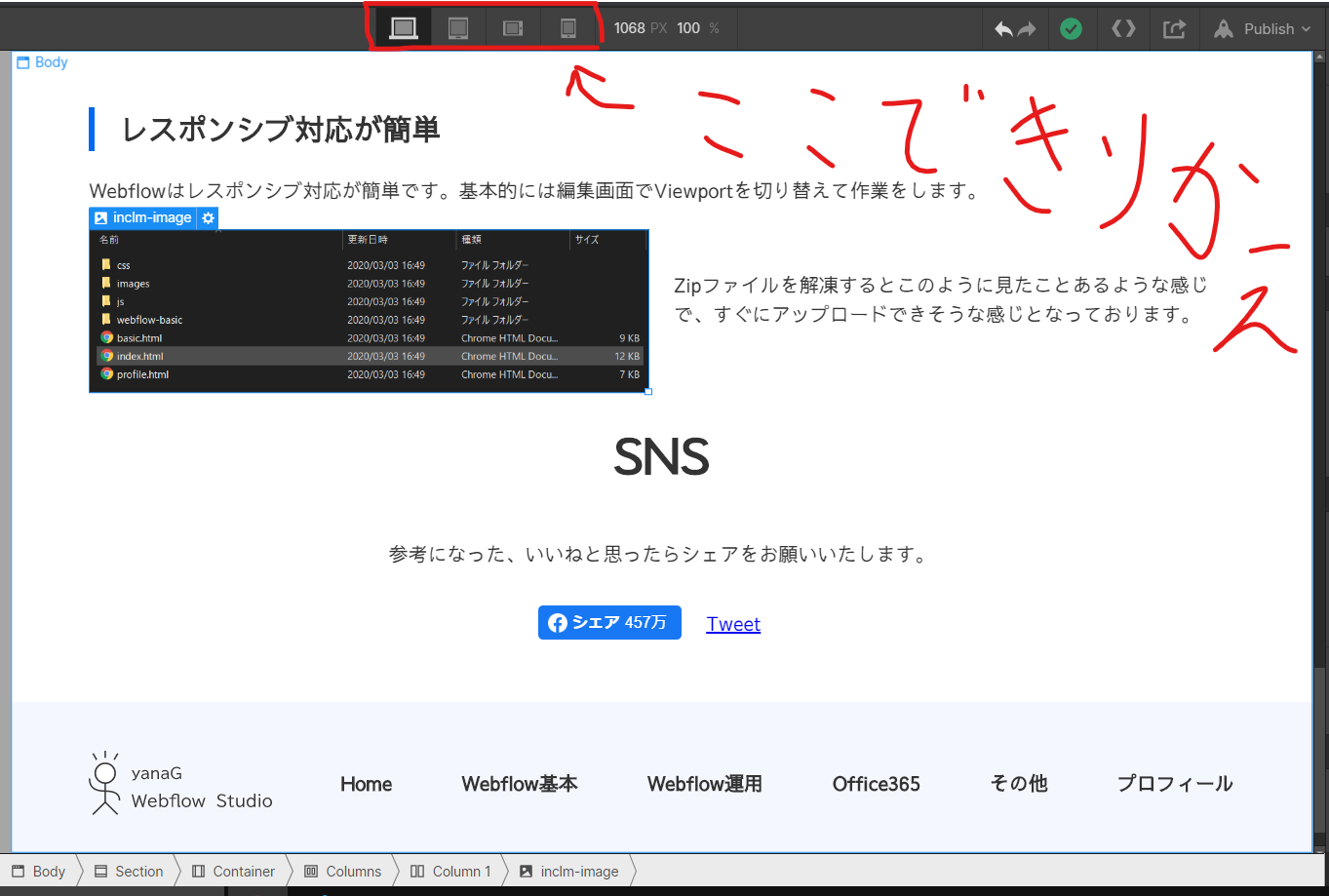
Task: Click the Undo arrow icon
Action: [1003, 29]
